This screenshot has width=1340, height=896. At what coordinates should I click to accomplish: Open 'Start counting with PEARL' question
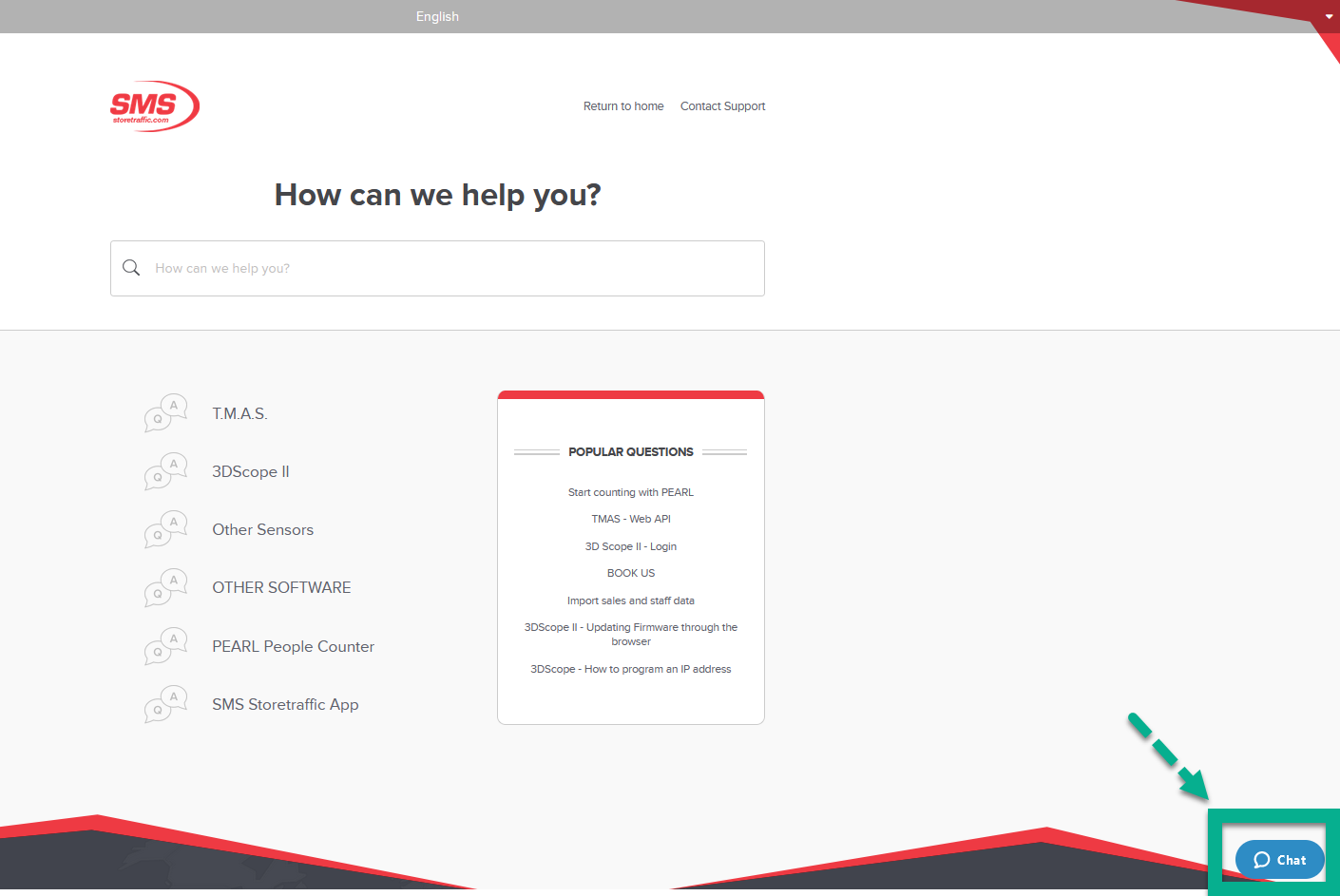point(631,492)
